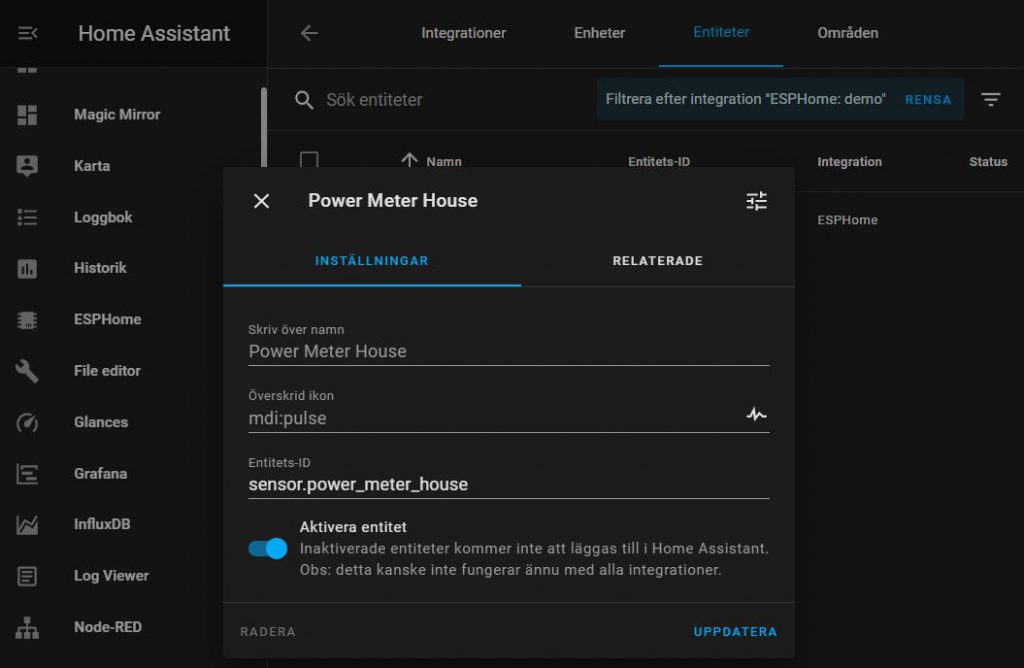Sort by the Status column header
The width and height of the screenshot is (1024, 668).
pos(988,161)
